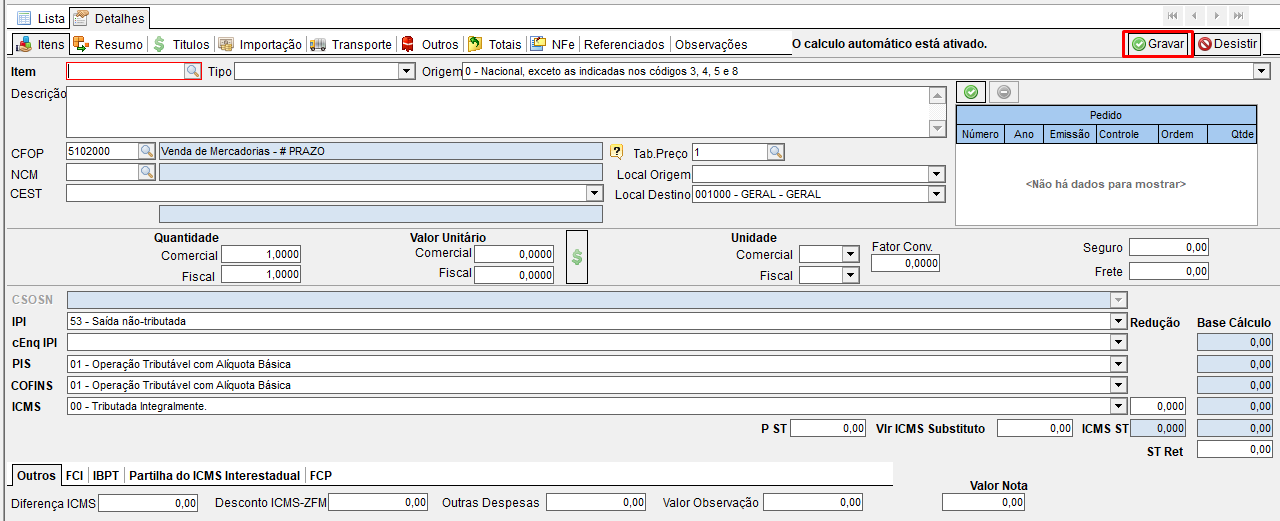Expand the Origem dropdown list

pyautogui.click(x=1261, y=72)
